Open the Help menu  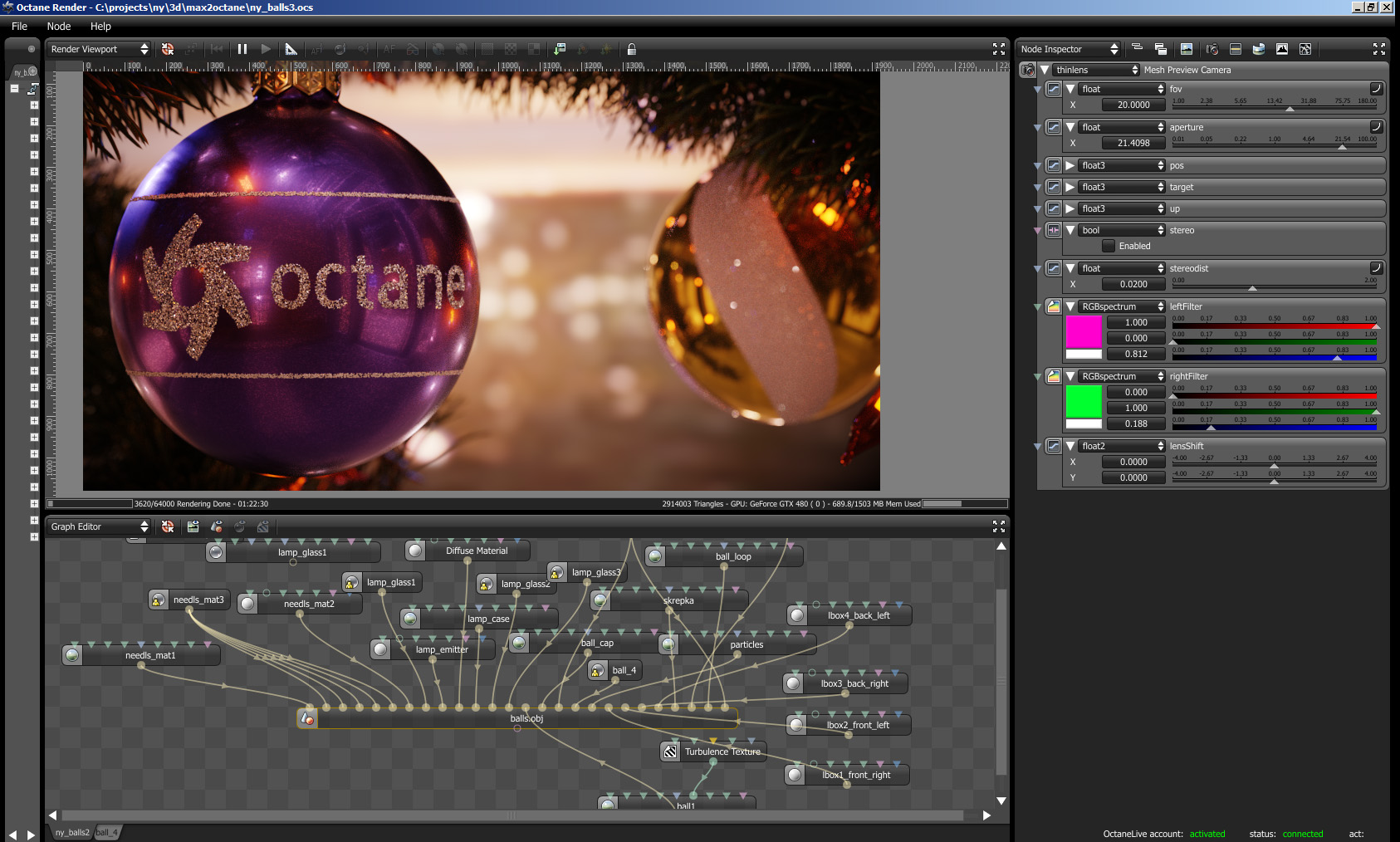tap(100, 27)
